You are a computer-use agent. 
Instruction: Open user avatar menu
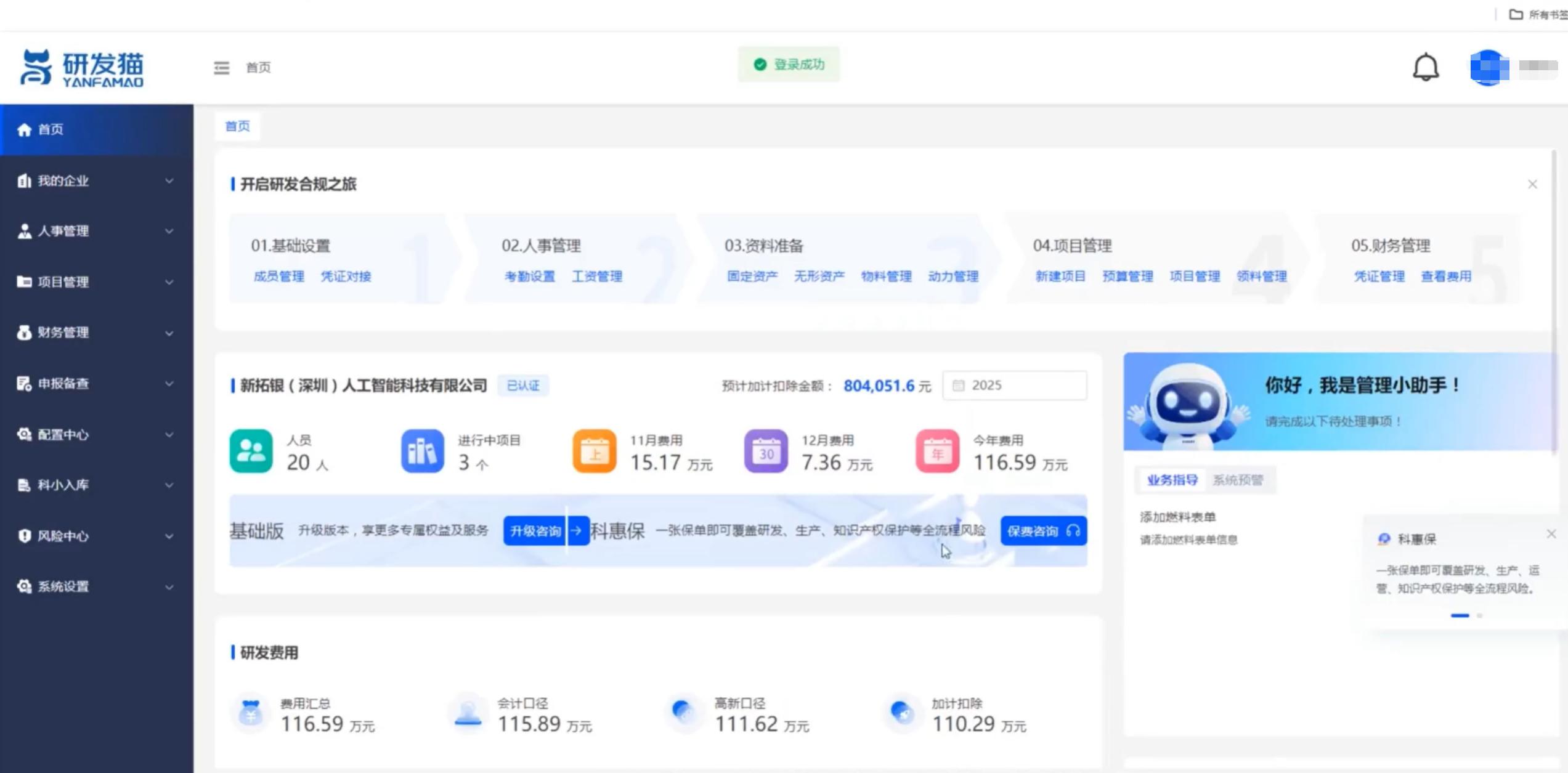click(1489, 68)
